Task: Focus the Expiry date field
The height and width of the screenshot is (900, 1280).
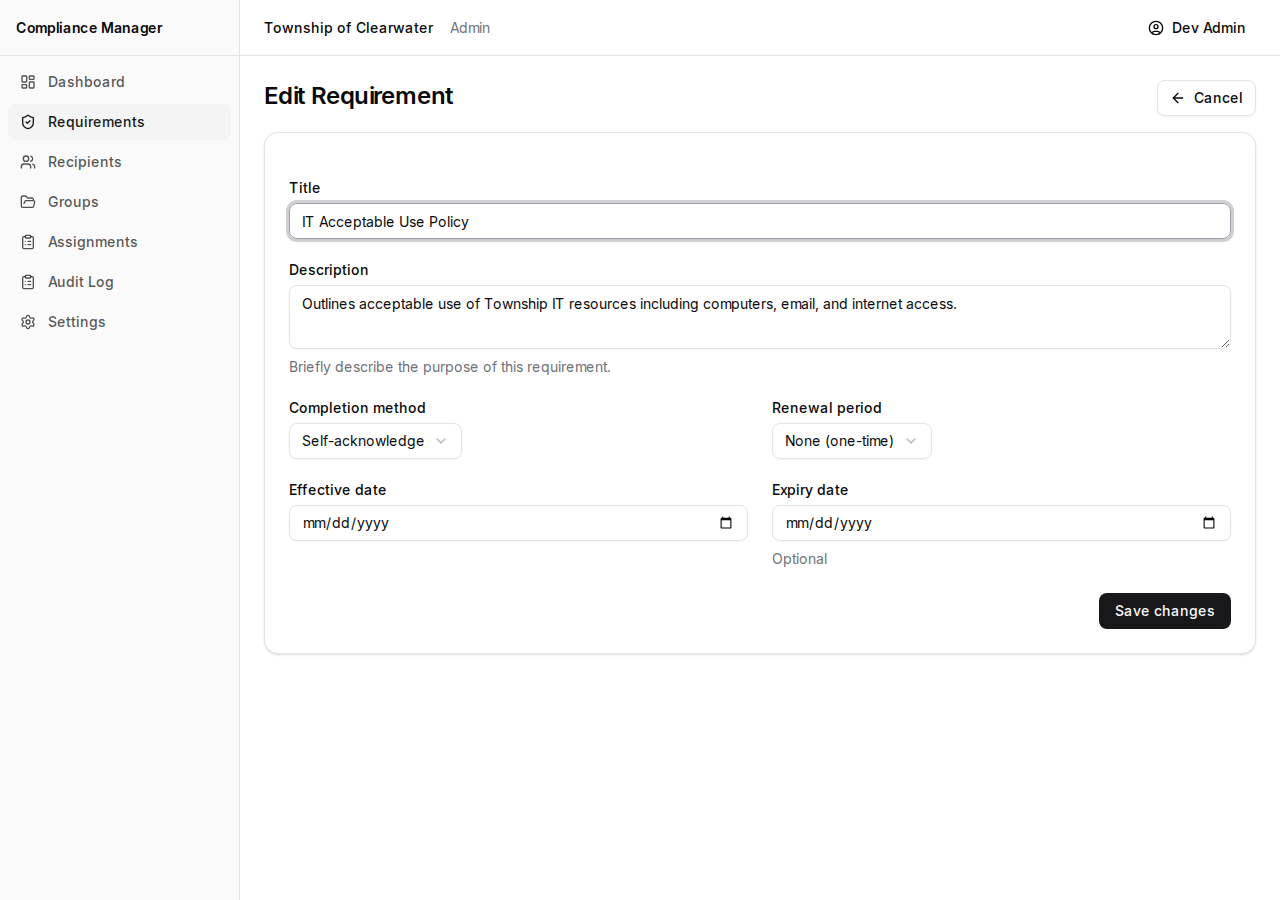Action: point(1001,523)
